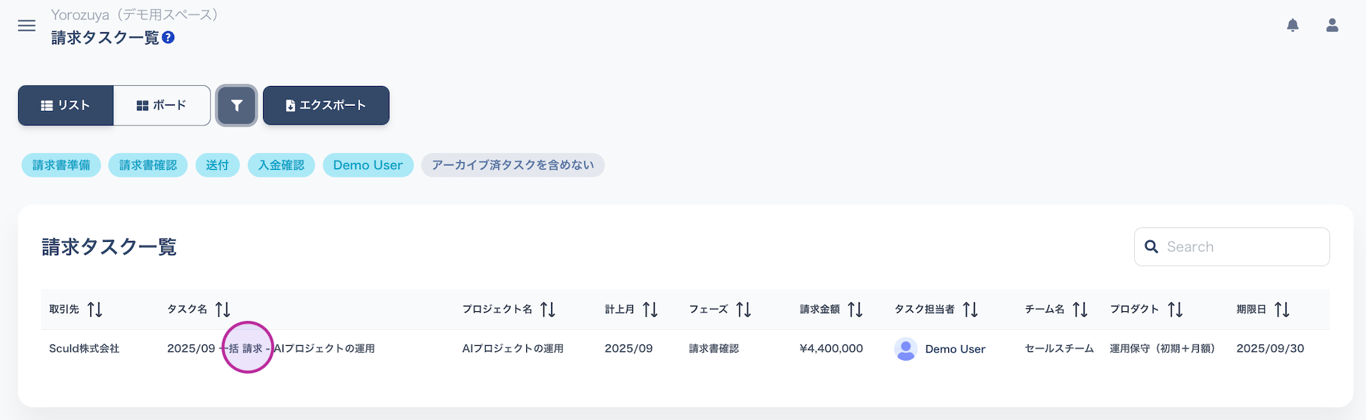Image resolution: width=1366 pixels, height=420 pixels.
Task: Click the help question mark icon
Action: click(x=168, y=38)
